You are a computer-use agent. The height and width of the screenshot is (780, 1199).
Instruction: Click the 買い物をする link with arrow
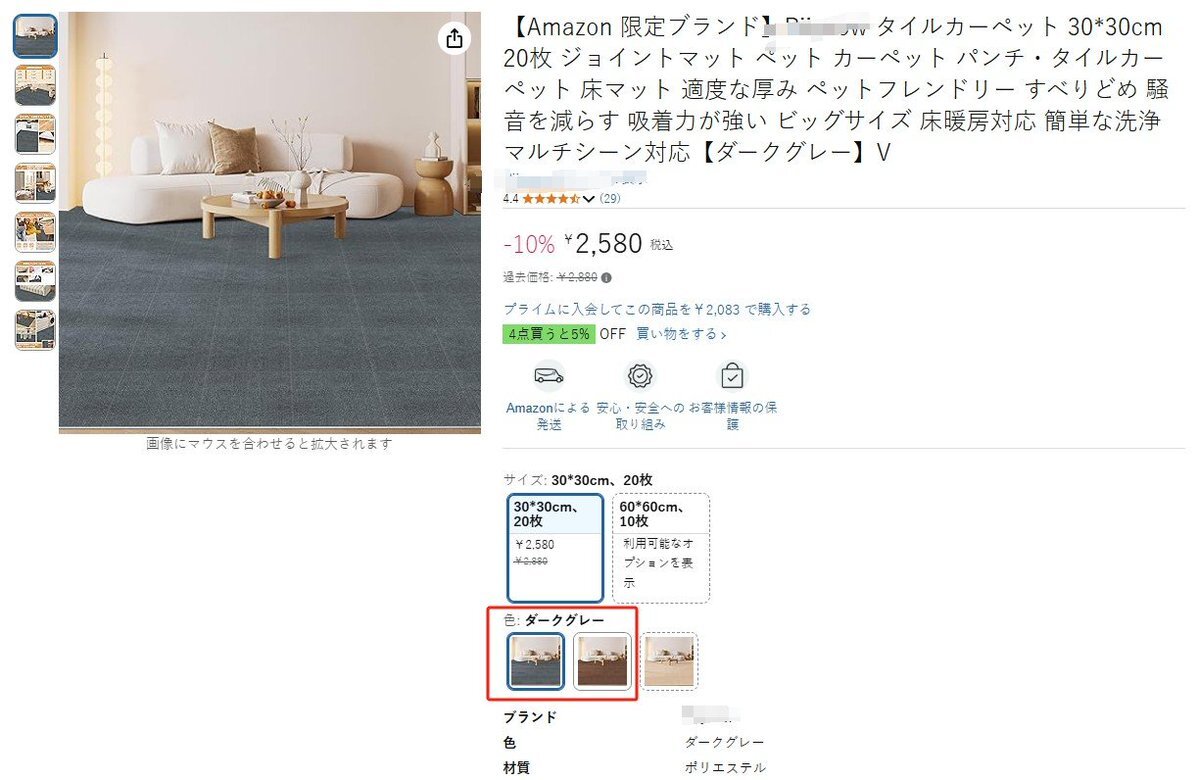tap(681, 334)
